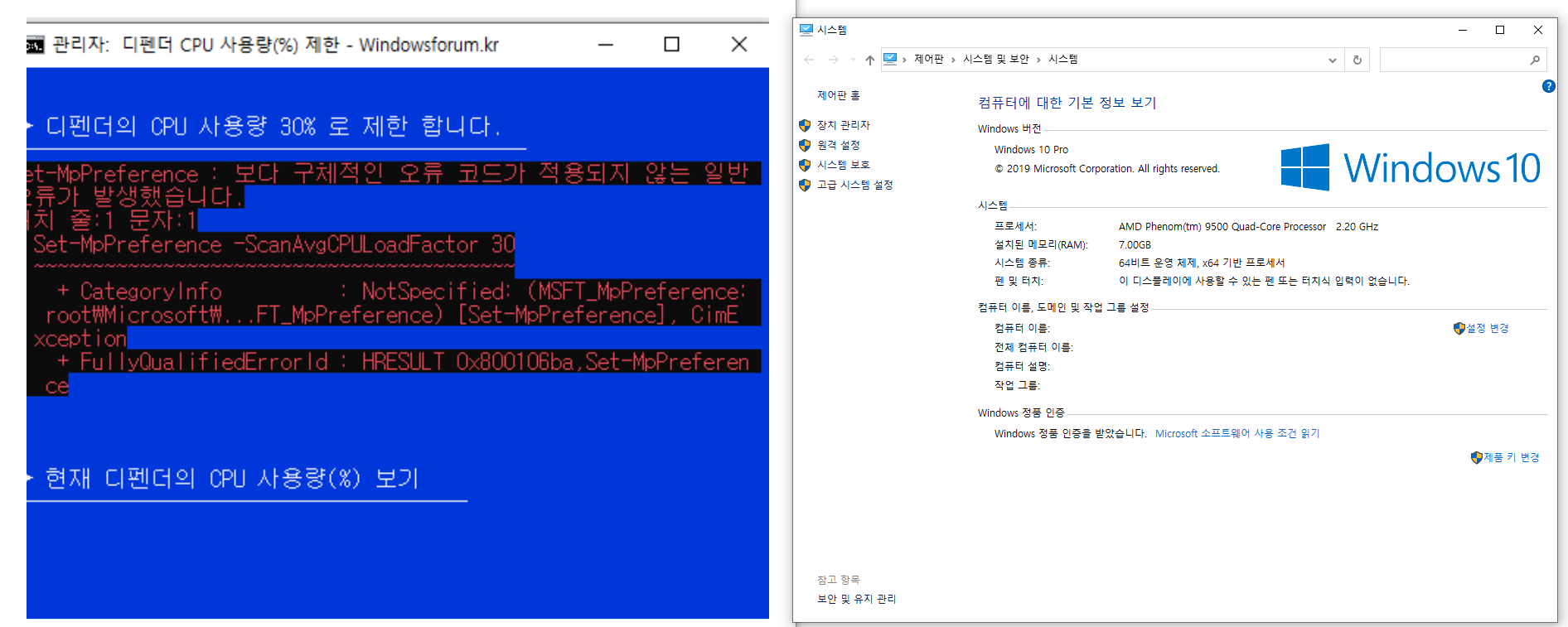Click the AMD Phenom(tm) 9500 processor text

point(1222,226)
